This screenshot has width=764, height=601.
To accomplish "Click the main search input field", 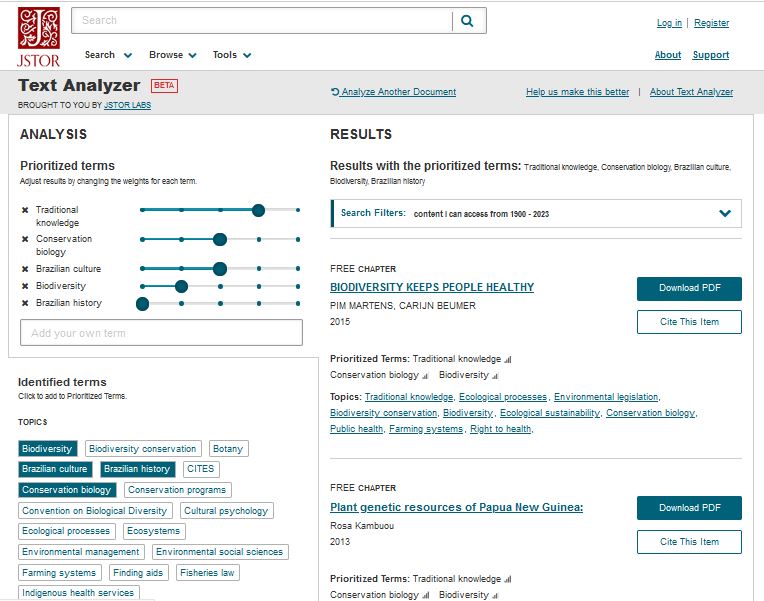I will tap(262, 20).
